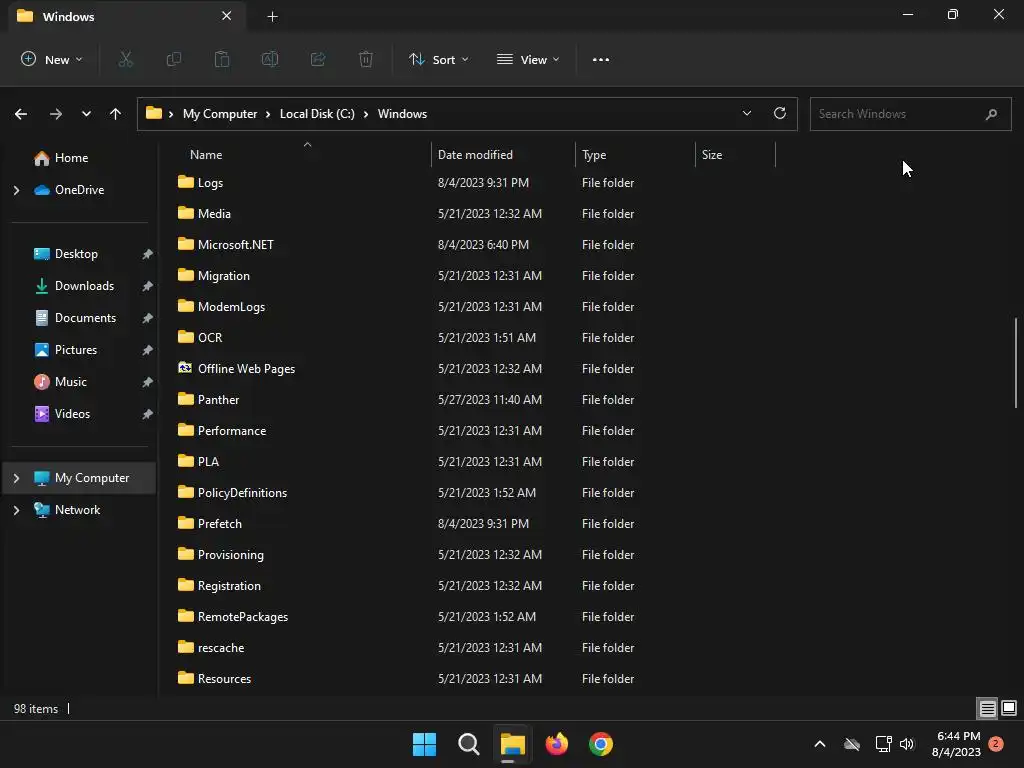Viewport: 1024px width, 768px height.
Task: Click the Cut scissors icon
Action: [x=125, y=59]
